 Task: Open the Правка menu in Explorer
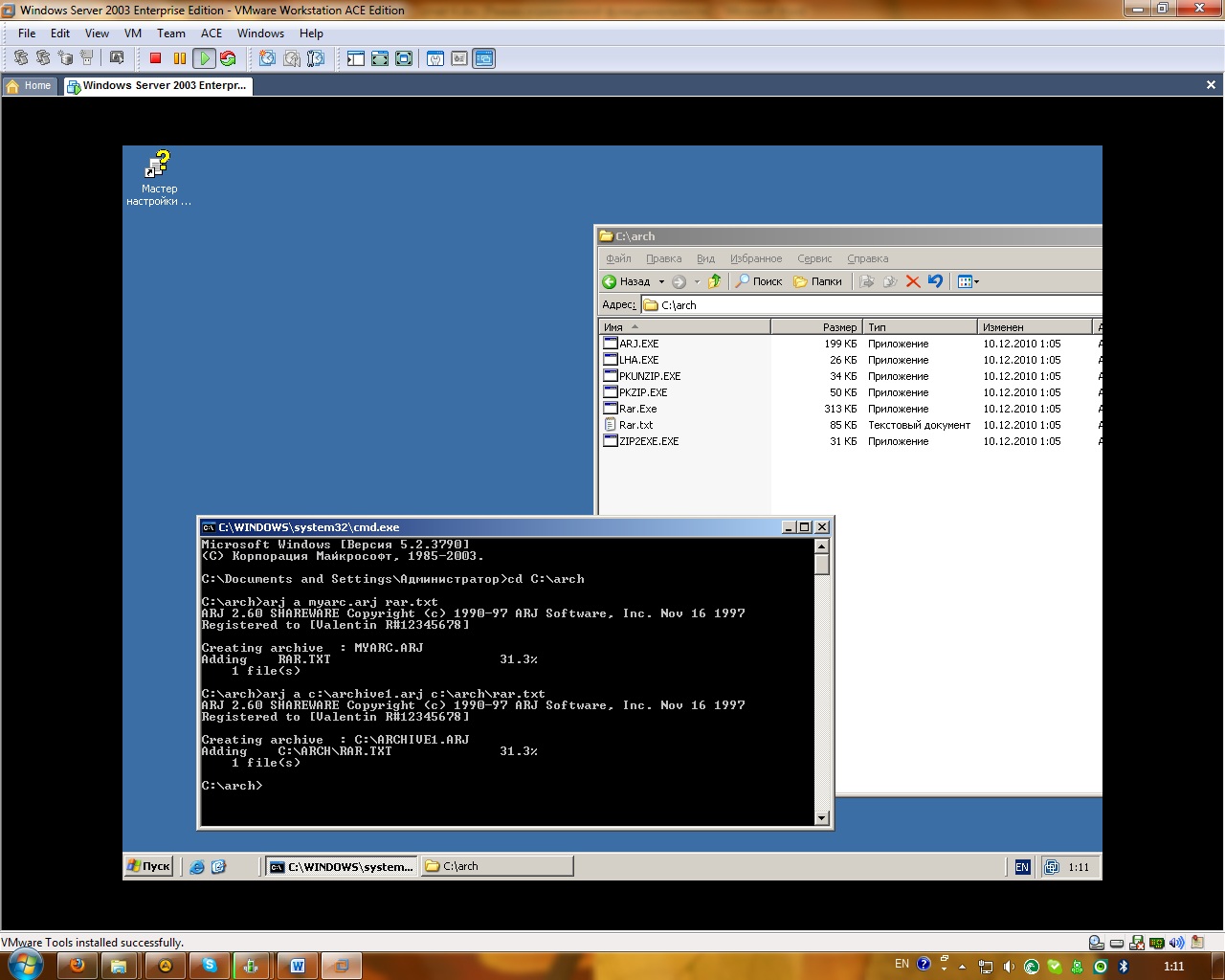(x=663, y=258)
